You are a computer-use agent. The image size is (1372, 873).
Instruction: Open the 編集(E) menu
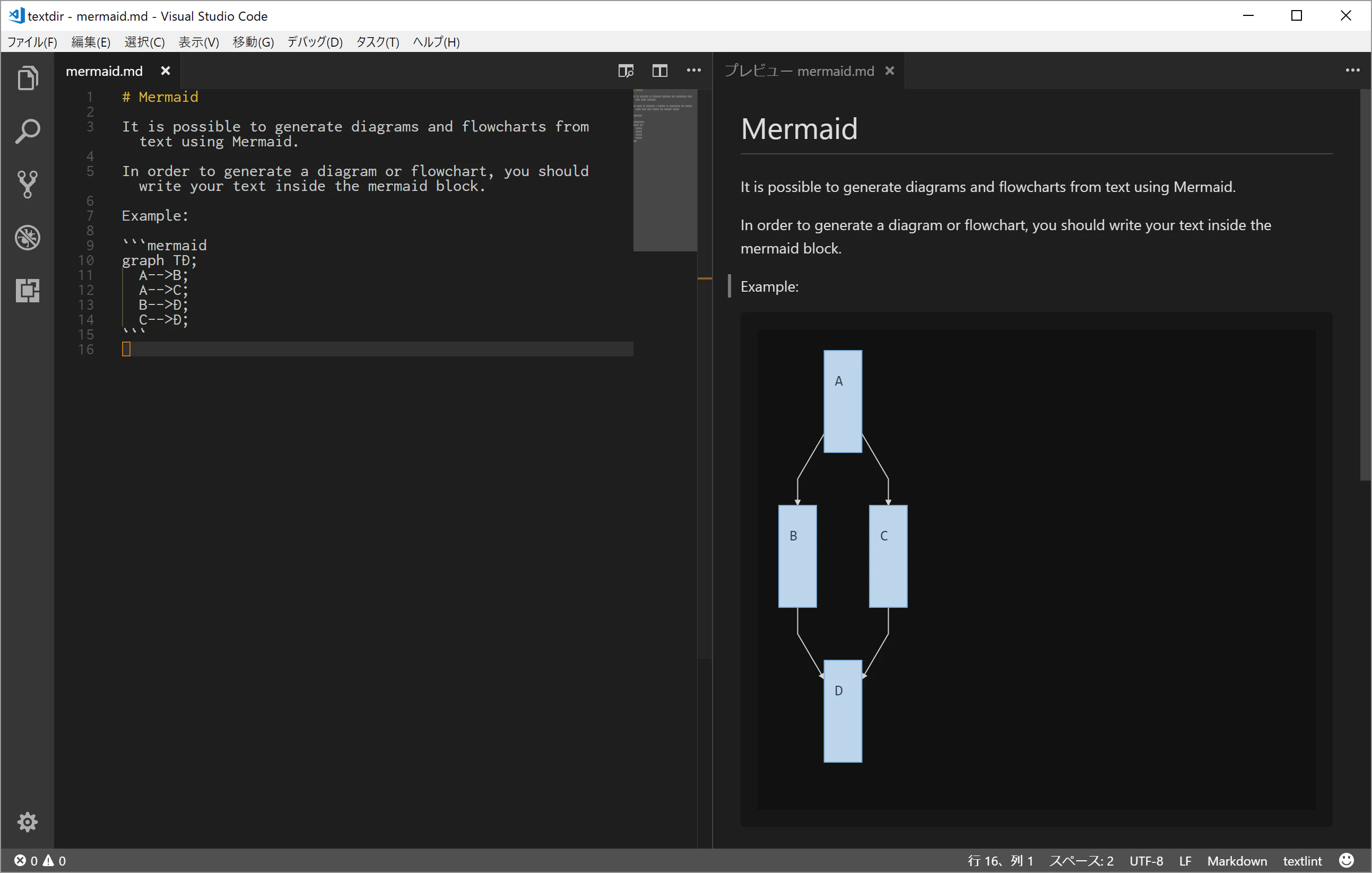point(91,42)
